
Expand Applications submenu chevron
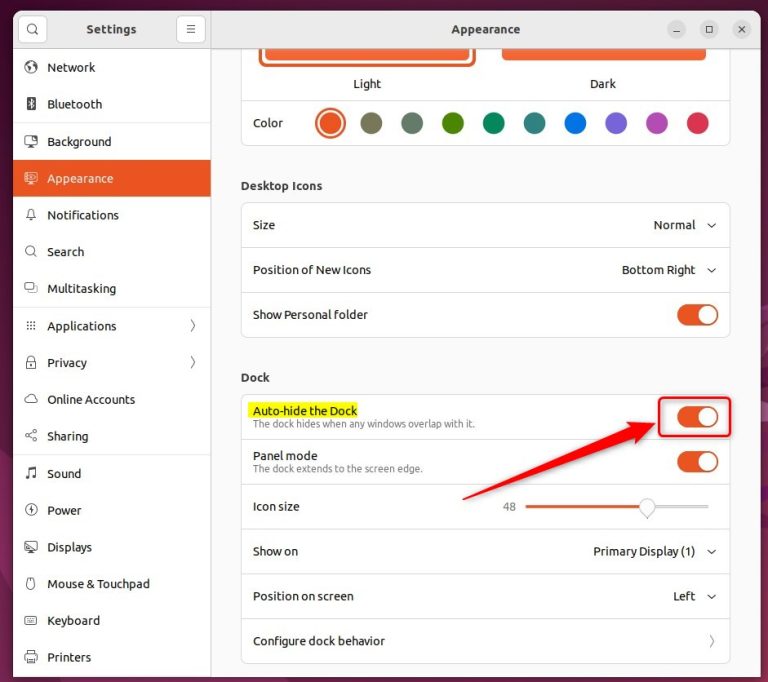(193, 326)
